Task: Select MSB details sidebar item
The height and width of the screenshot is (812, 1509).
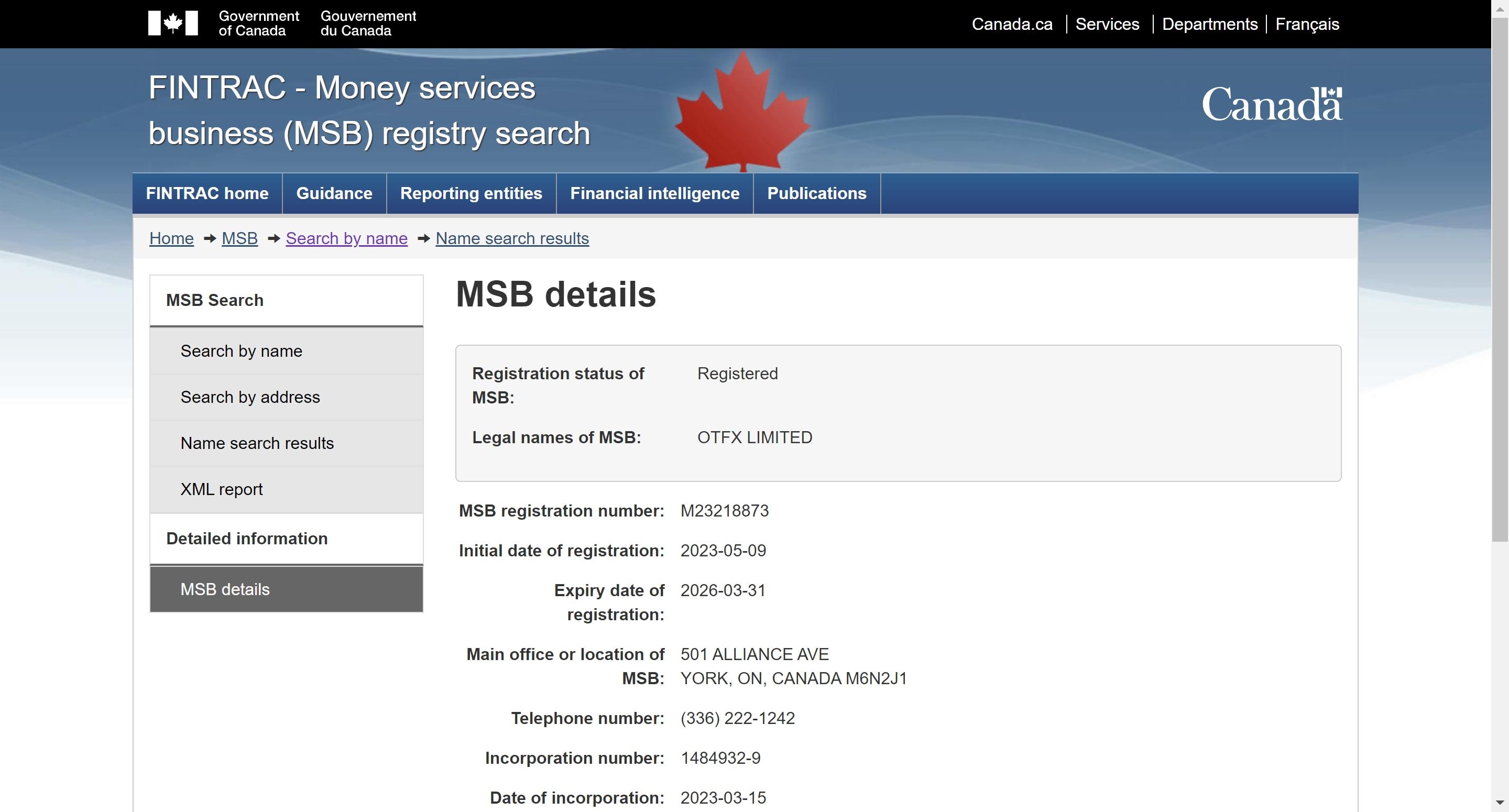Action: 287,589
